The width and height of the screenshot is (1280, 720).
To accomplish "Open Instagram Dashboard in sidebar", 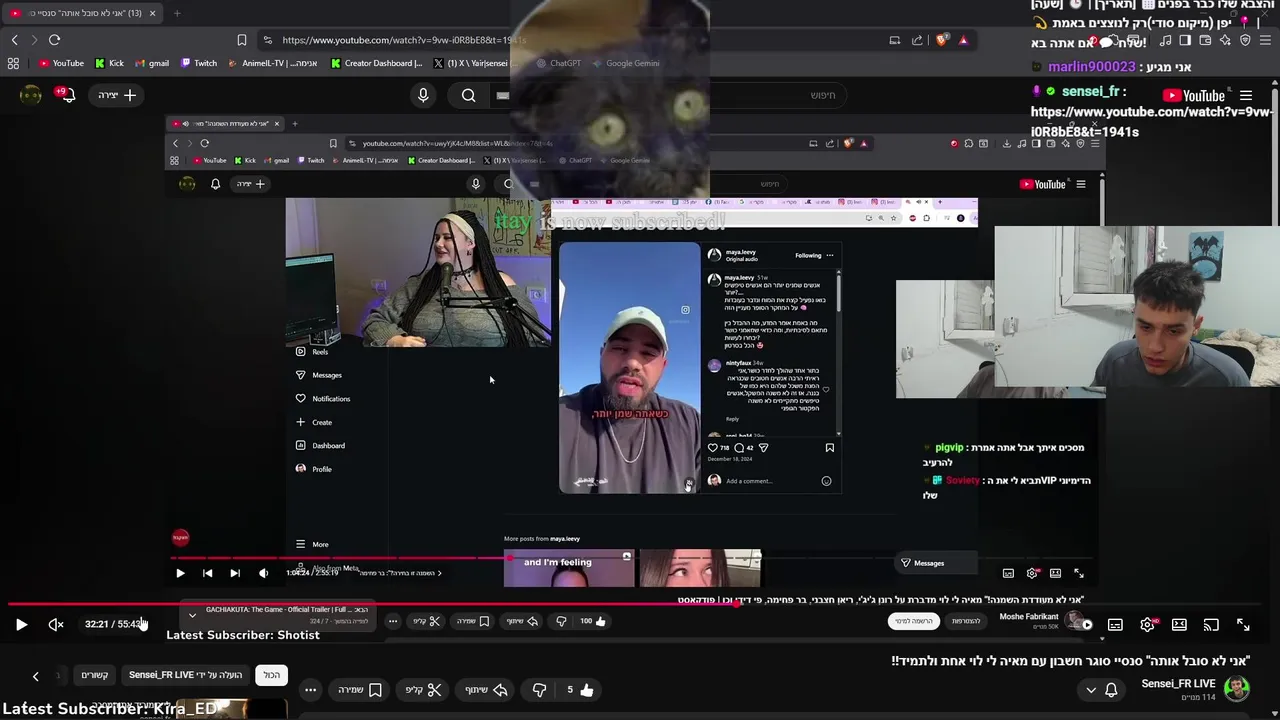I will coord(320,446).
